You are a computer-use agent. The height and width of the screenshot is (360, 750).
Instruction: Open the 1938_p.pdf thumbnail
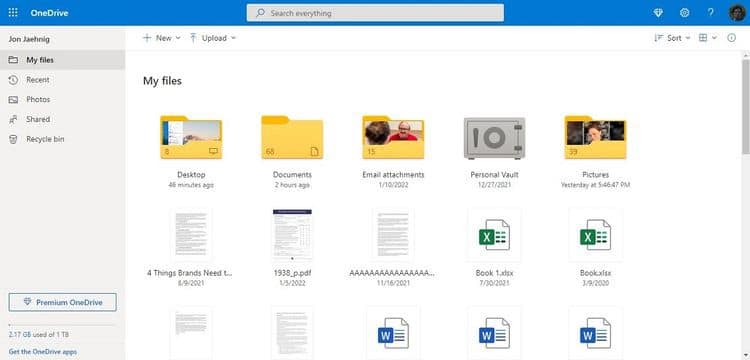coord(292,235)
